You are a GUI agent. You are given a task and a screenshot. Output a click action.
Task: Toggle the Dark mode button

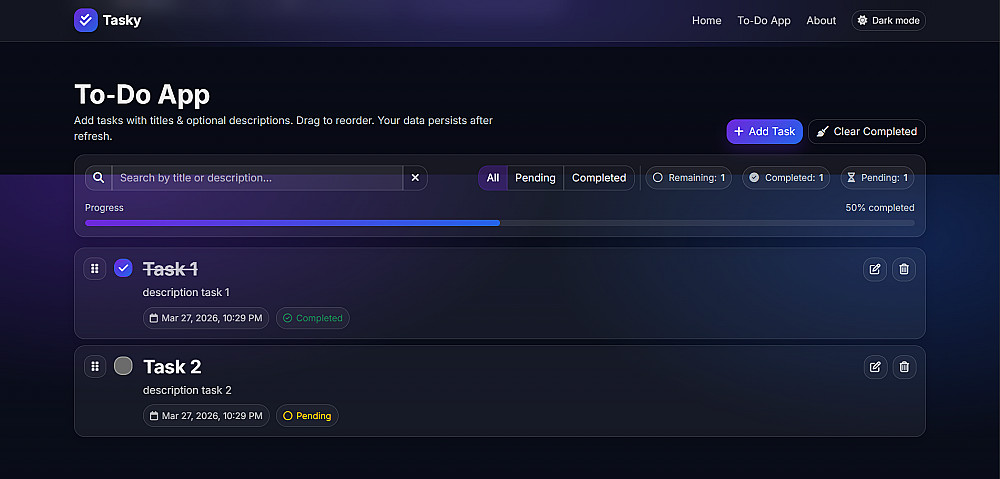coord(888,20)
